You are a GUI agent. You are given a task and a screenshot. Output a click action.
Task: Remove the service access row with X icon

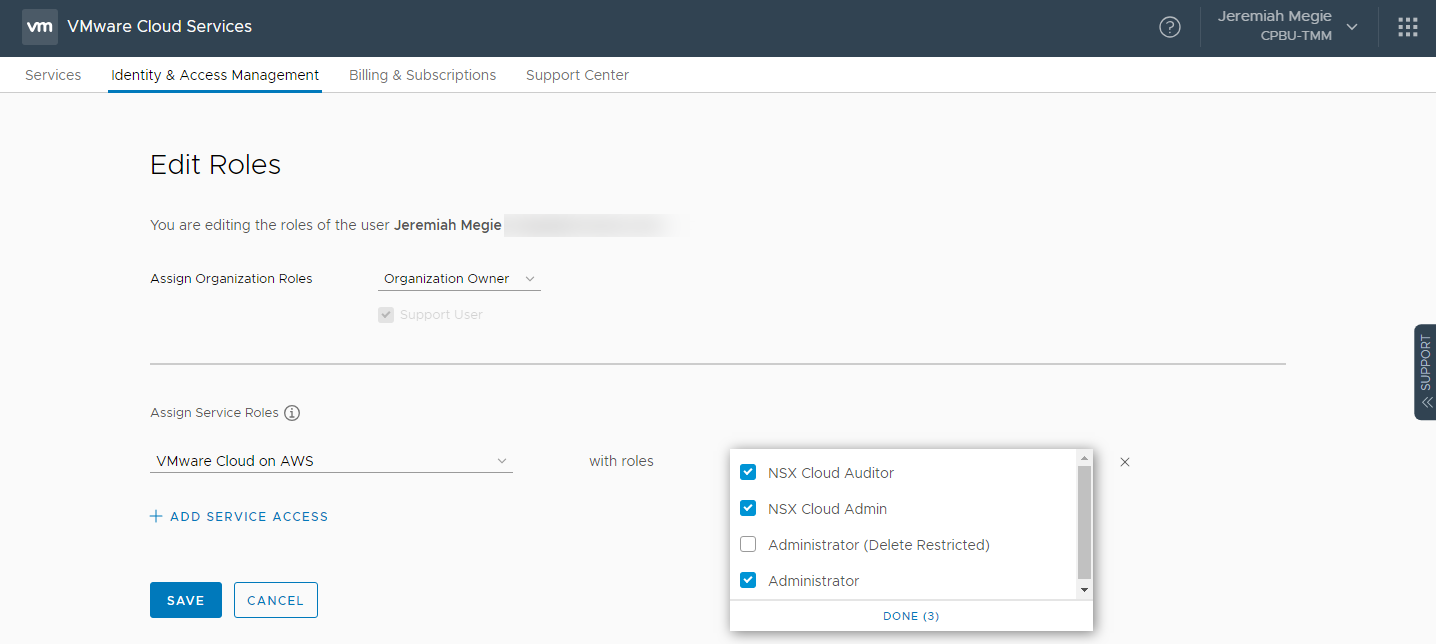1125,462
